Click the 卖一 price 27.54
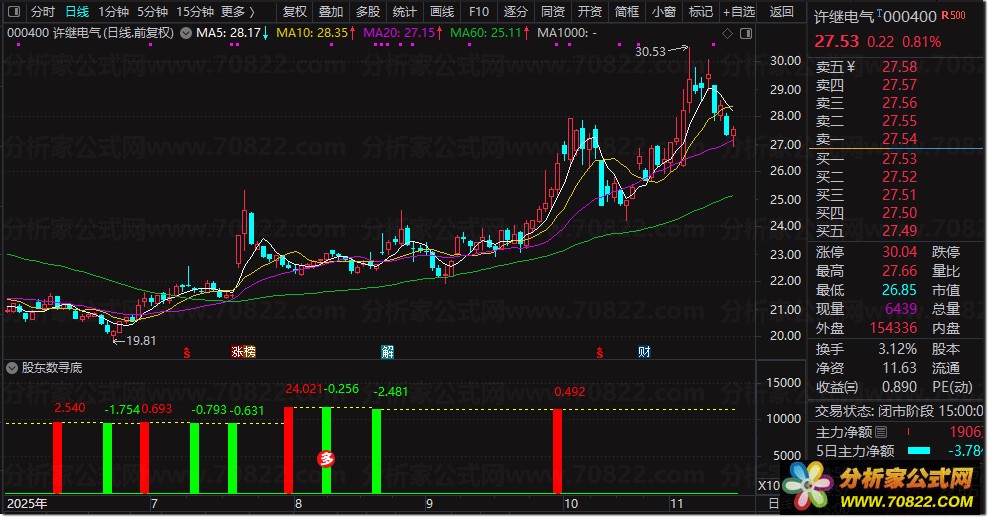The width and height of the screenshot is (990, 518). (x=899, y=138)
